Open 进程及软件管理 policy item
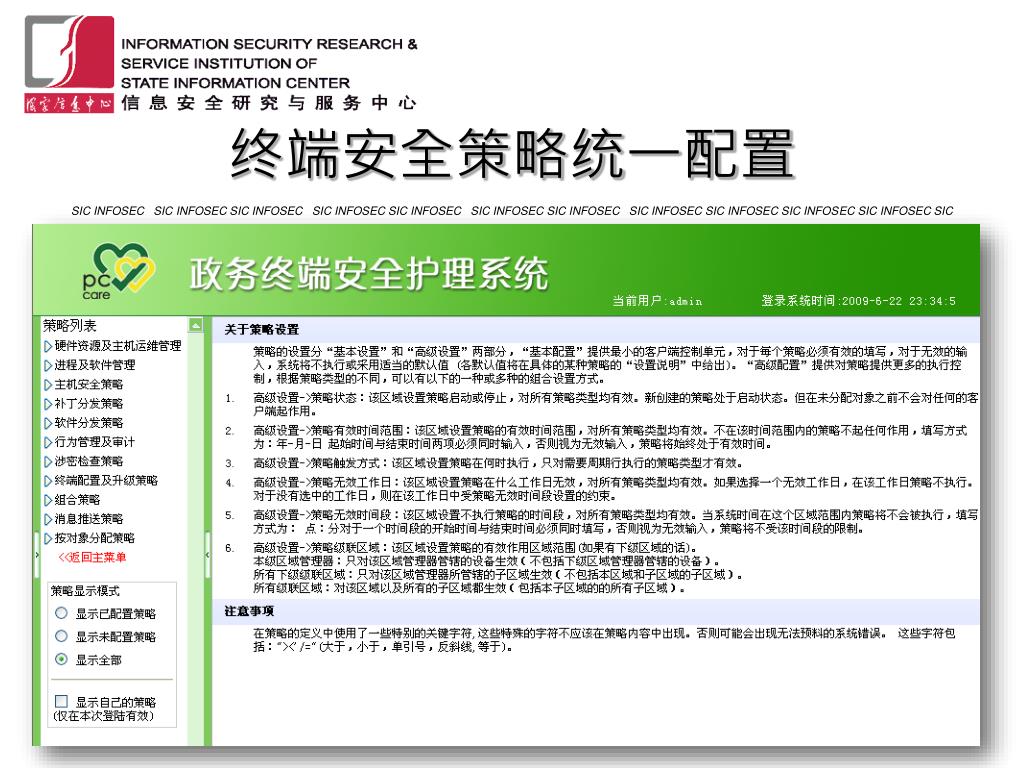 (x=95, y=365)
